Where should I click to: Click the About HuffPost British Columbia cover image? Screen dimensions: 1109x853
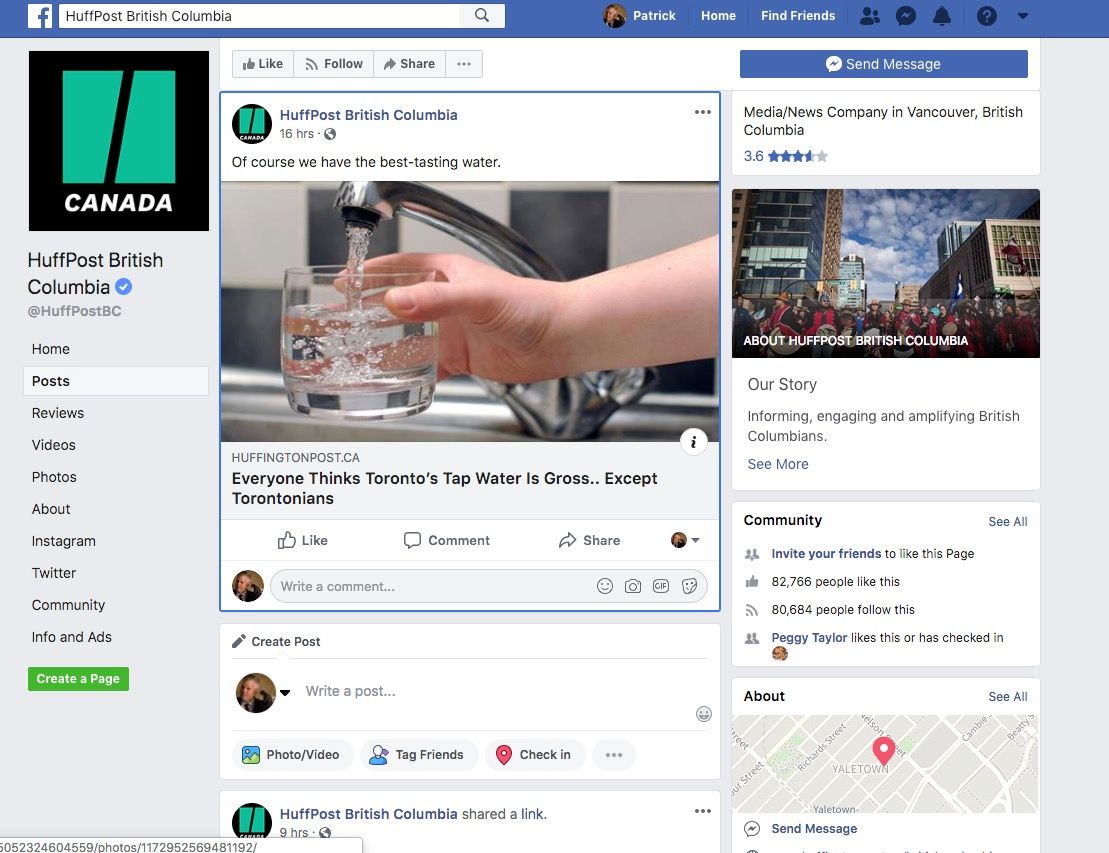coord(886,273)
